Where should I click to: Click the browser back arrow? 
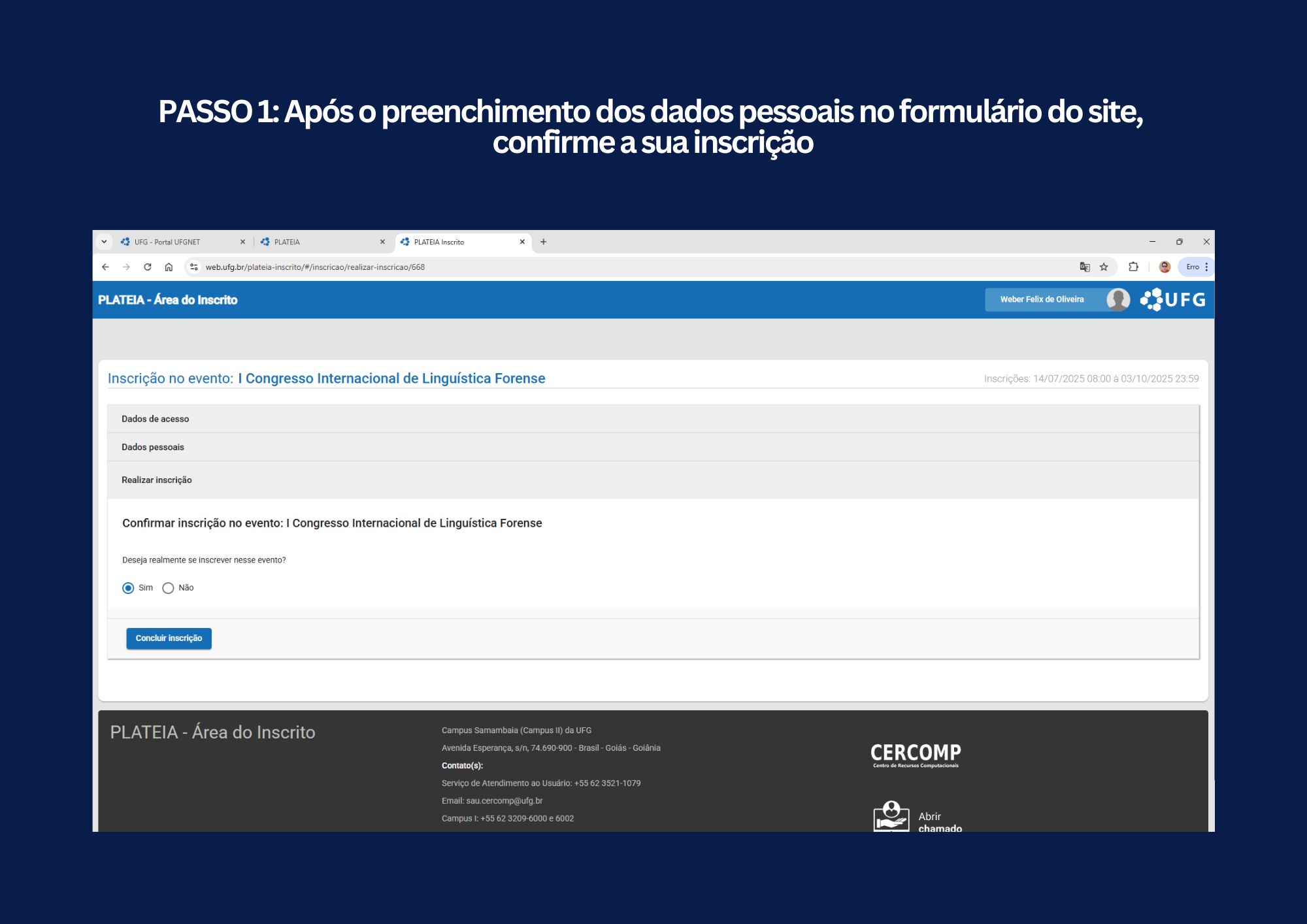pos(105,267)
